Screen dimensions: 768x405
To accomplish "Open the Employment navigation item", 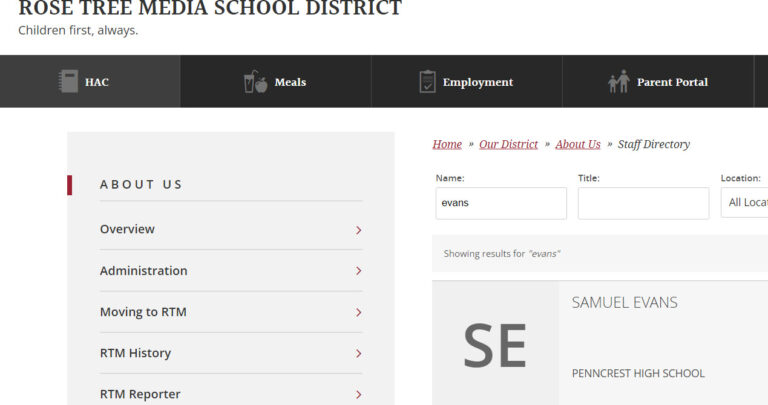I will [x=467, y=81].
